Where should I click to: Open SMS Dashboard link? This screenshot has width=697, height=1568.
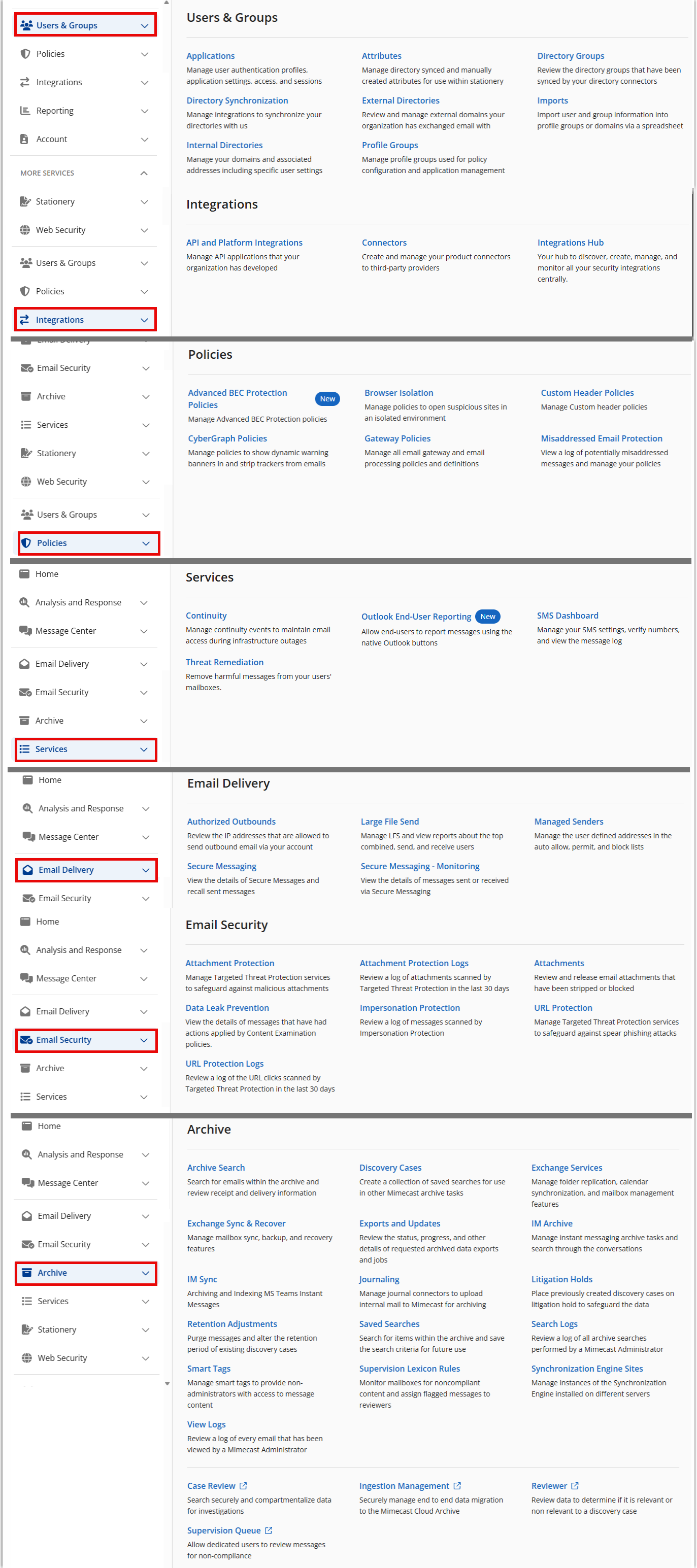click(x=568, y=616)
